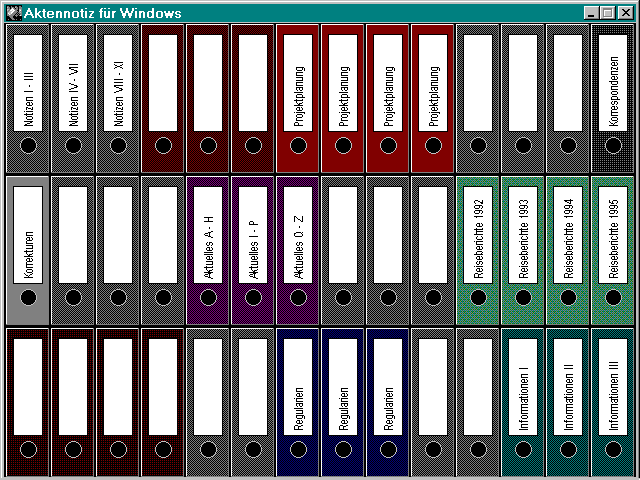Minimize the Aktennotiz window

tap(591, 13)
